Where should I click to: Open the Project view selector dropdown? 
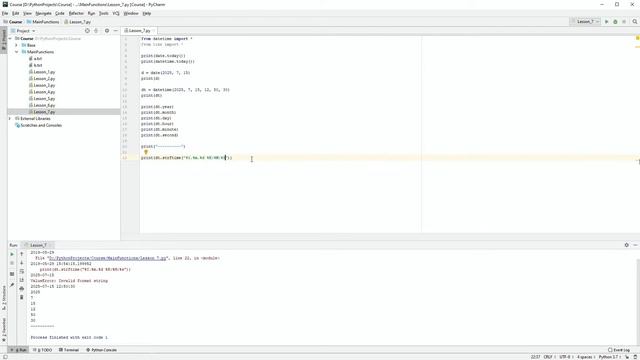coord(23,31)
